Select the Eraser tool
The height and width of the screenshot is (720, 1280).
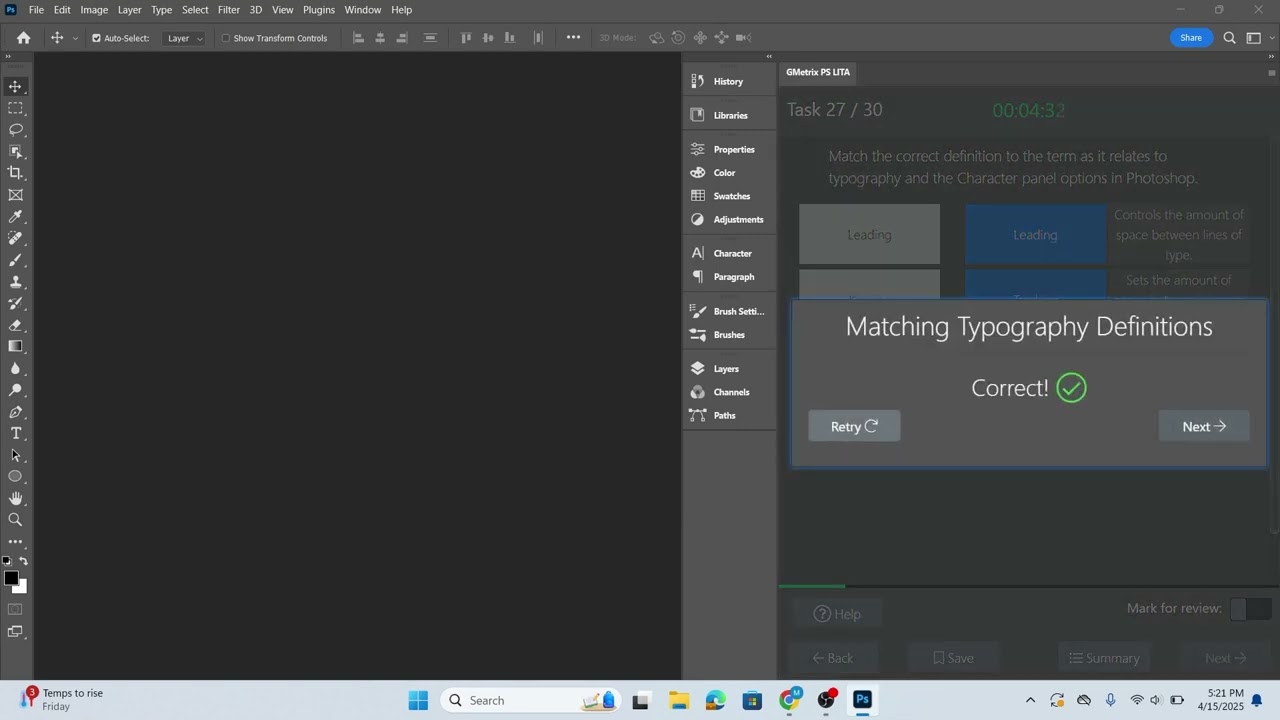point(15,325)
